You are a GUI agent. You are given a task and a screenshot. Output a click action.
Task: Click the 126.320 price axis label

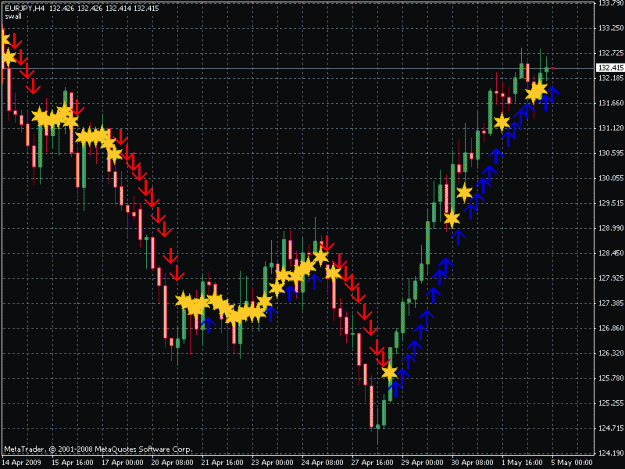(611, 353)
